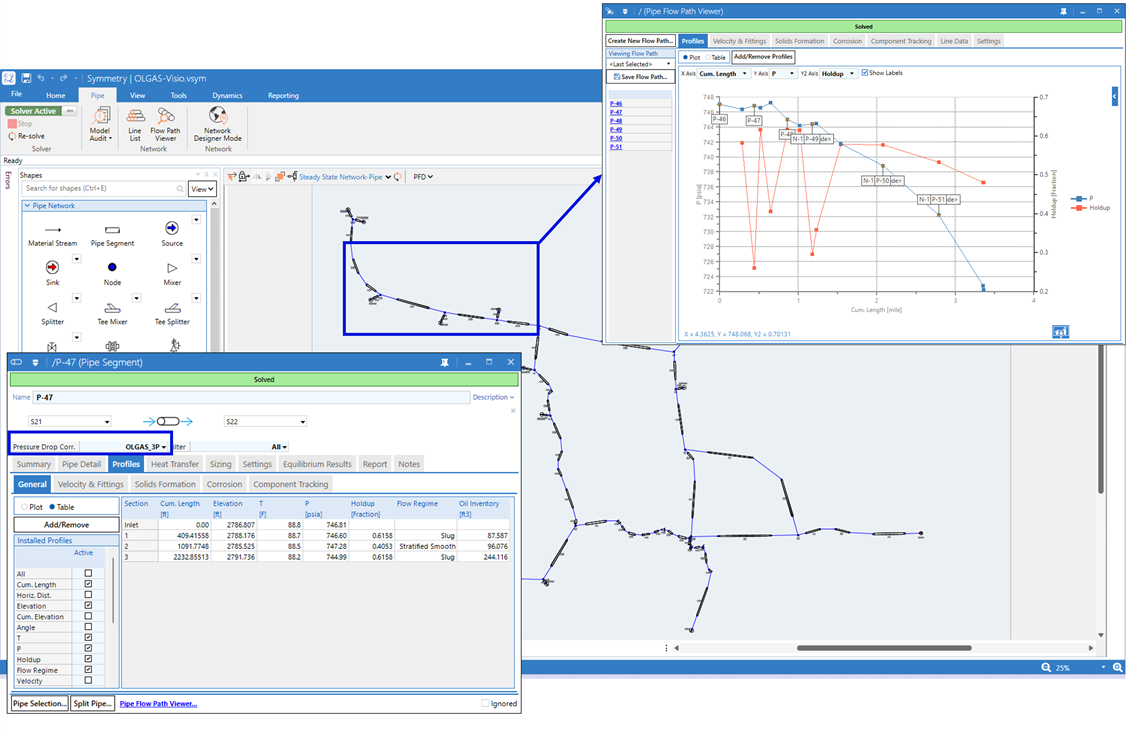Toggle the Show Labels checkbox
The width and height of the screenshot is (1130, 730).
coord(865,73)
